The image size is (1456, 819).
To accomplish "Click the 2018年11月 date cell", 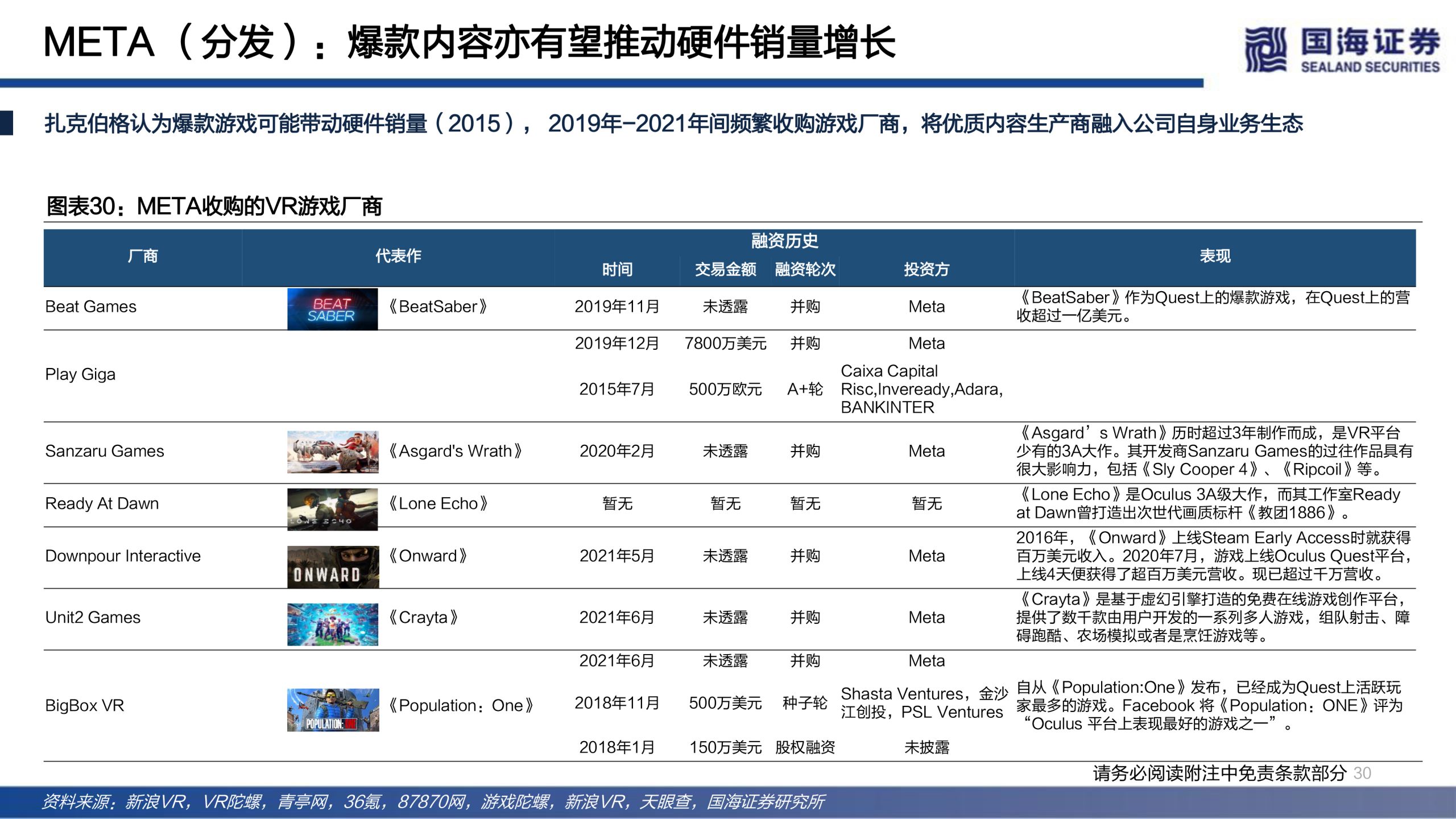I will 617,703.
